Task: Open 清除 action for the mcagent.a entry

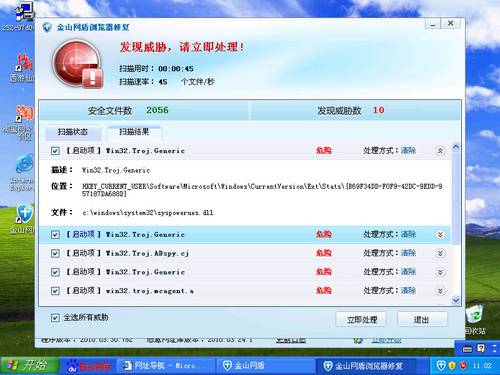Action: pos(408,290)
